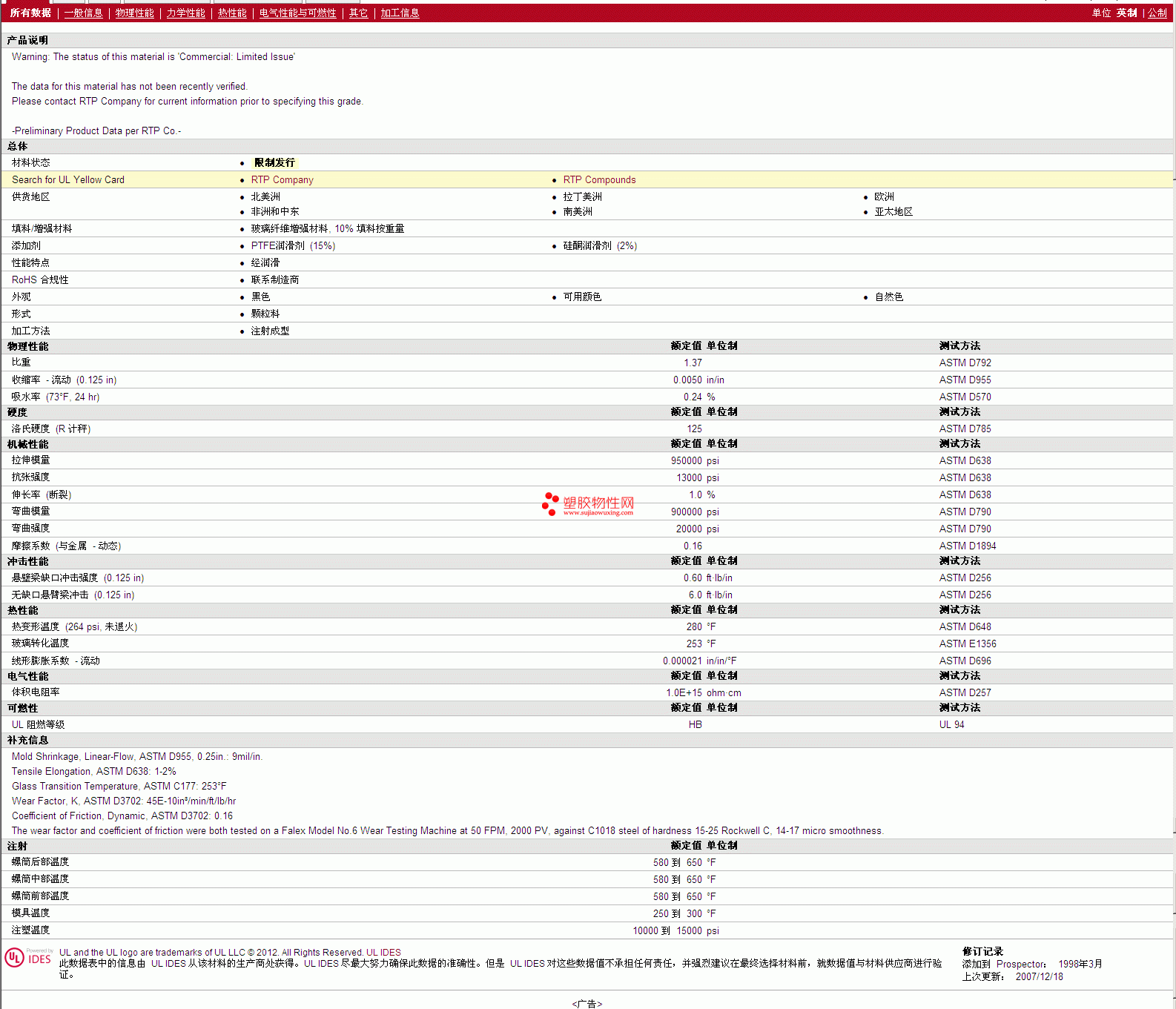Screen dimensions: 1176x1009
Task: Click the UL 94 test method text
Action: [951, 725]
